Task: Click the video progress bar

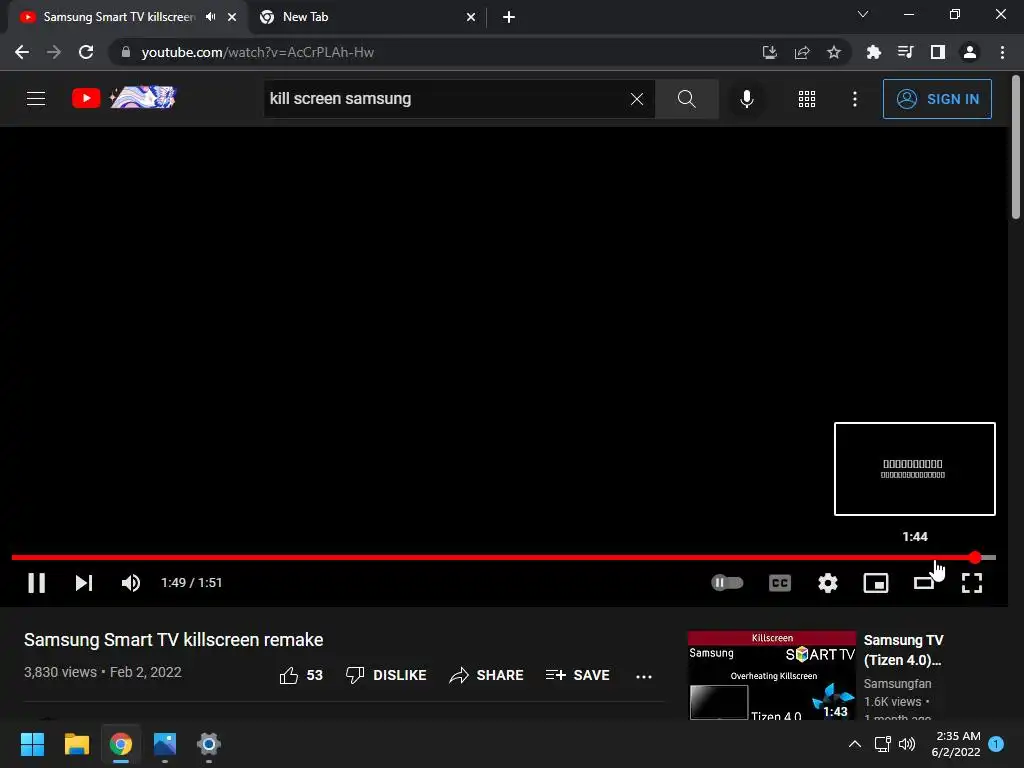Action: pyautogui.click(x=504, y=557)
